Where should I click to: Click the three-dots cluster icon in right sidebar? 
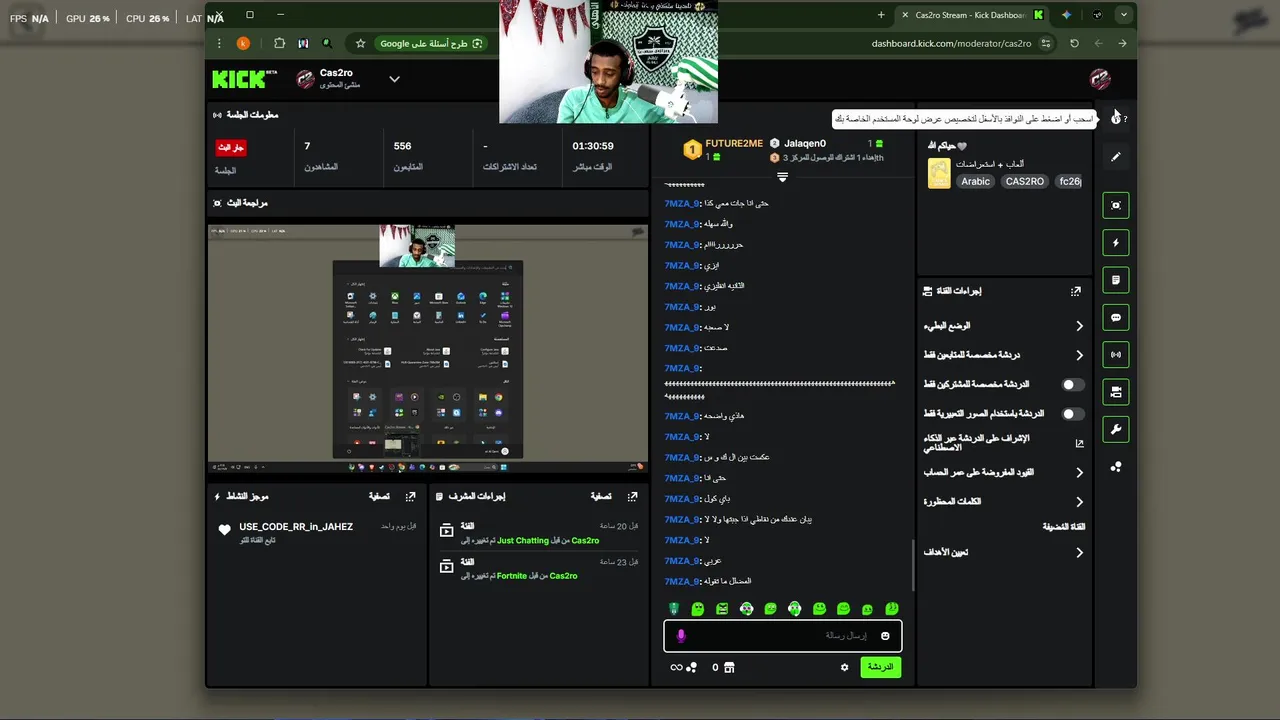coord(1116,467)
